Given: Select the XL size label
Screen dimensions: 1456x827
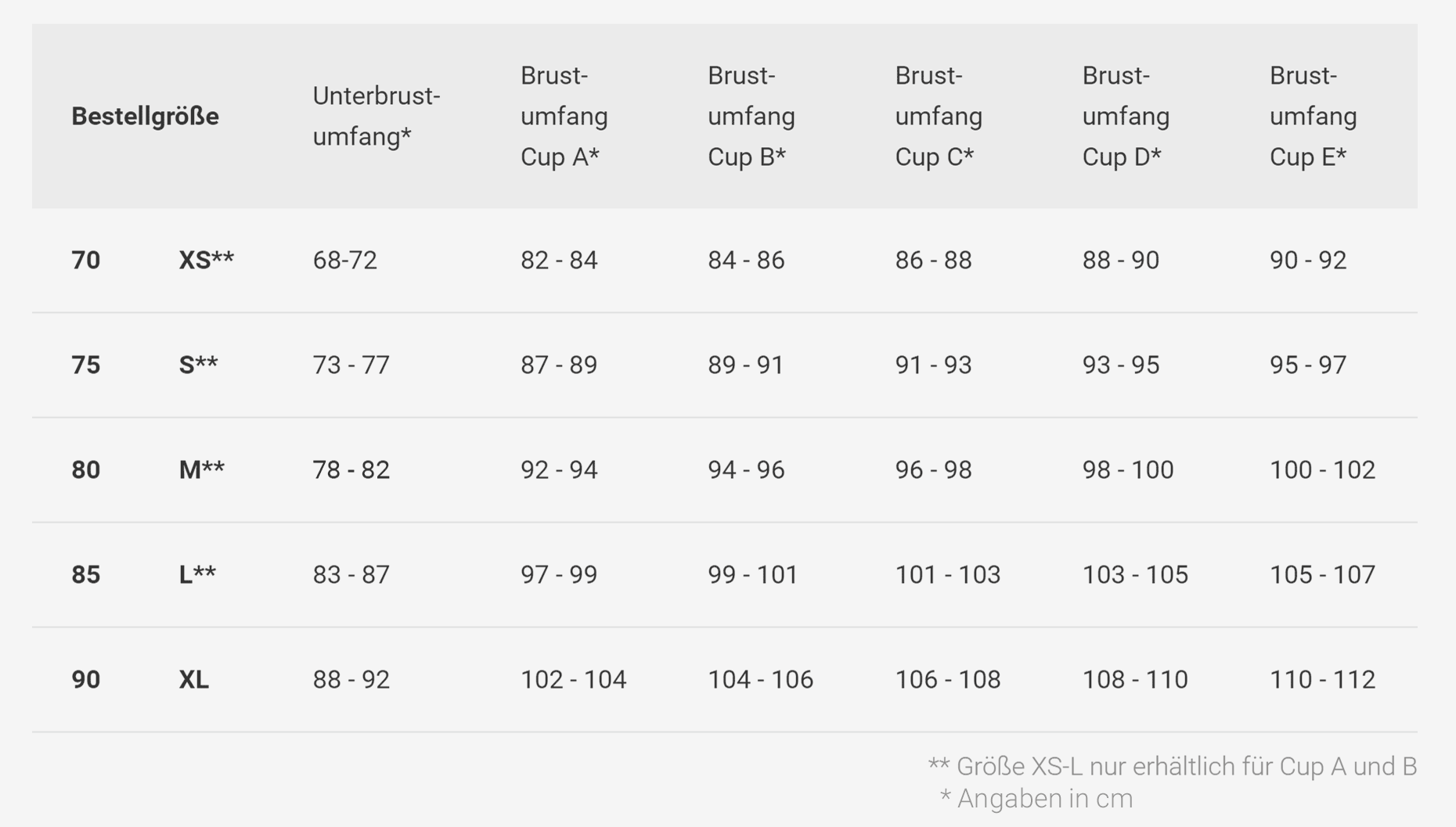Looking at the screenshot, I should click(193, 679).
